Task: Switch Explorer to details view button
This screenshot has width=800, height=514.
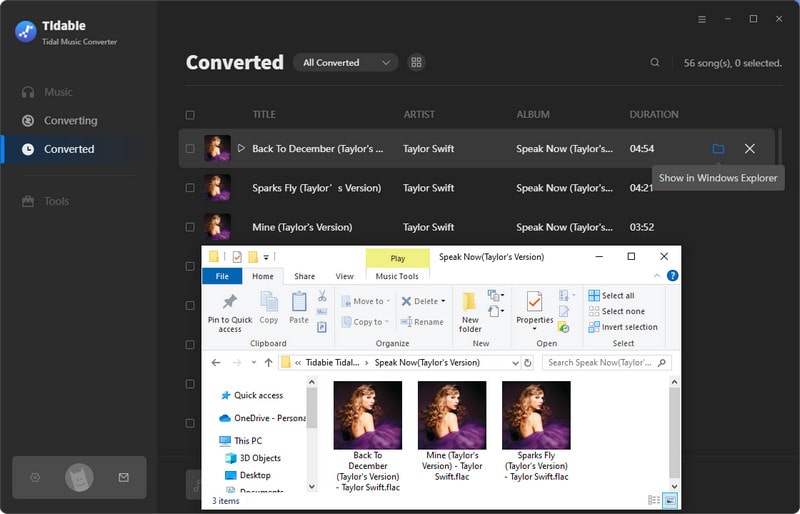Action: (654, 500)
